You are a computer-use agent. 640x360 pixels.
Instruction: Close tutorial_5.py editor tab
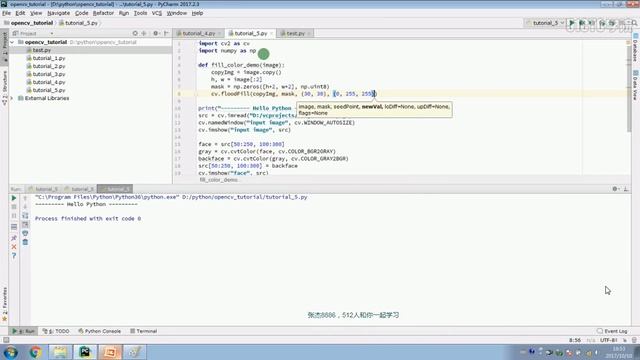click(x=271, y=33)
